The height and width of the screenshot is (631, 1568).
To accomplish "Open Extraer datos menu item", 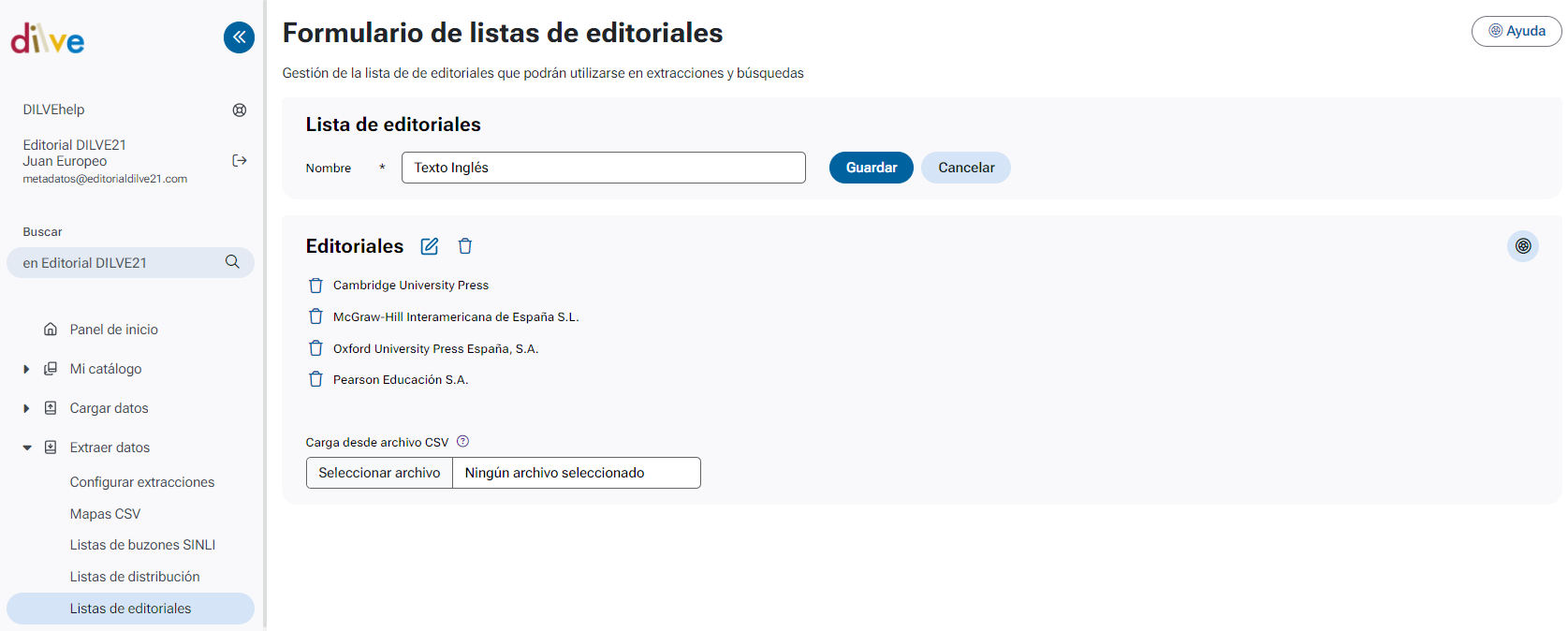I will pyautogui.click(x=110, y=448).
